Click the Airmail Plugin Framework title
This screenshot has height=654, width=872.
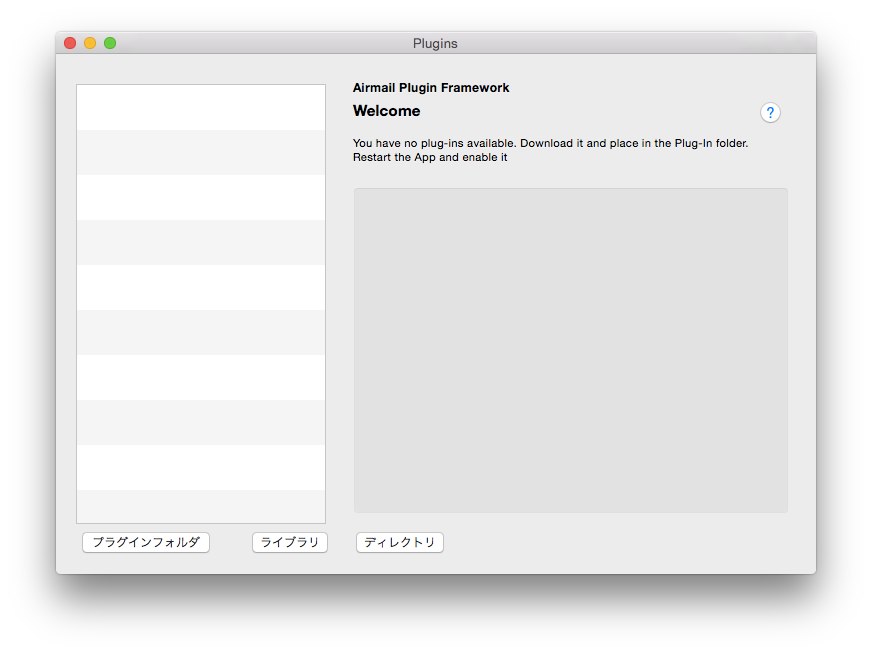(431, 88)
